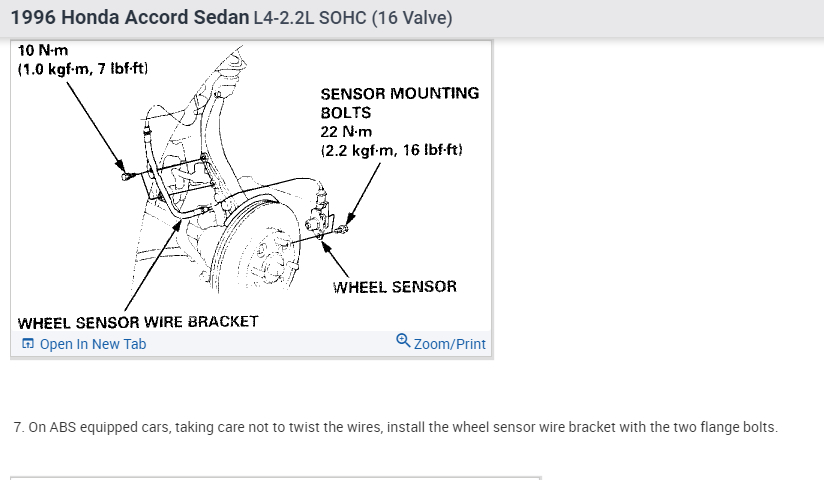
Task: Click the next image frame below step 7
Action: [x=275, y=477]
